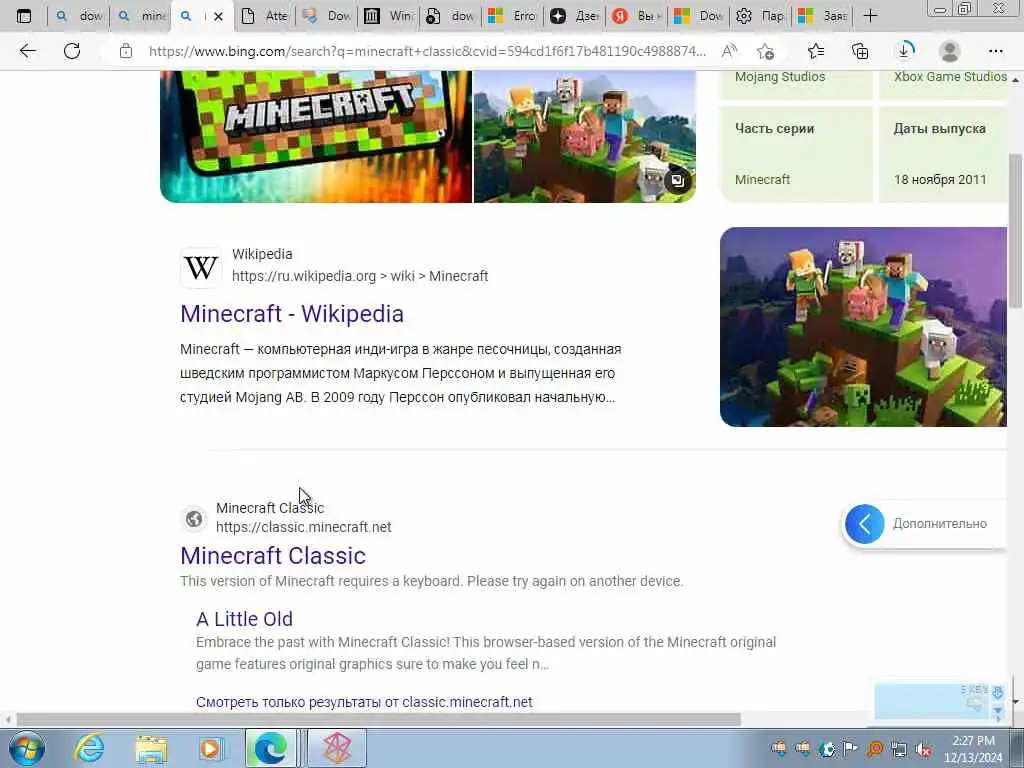
Task: Click the scroll-down arrow of vertical scrollbar
Action: tap(1016, 702)
